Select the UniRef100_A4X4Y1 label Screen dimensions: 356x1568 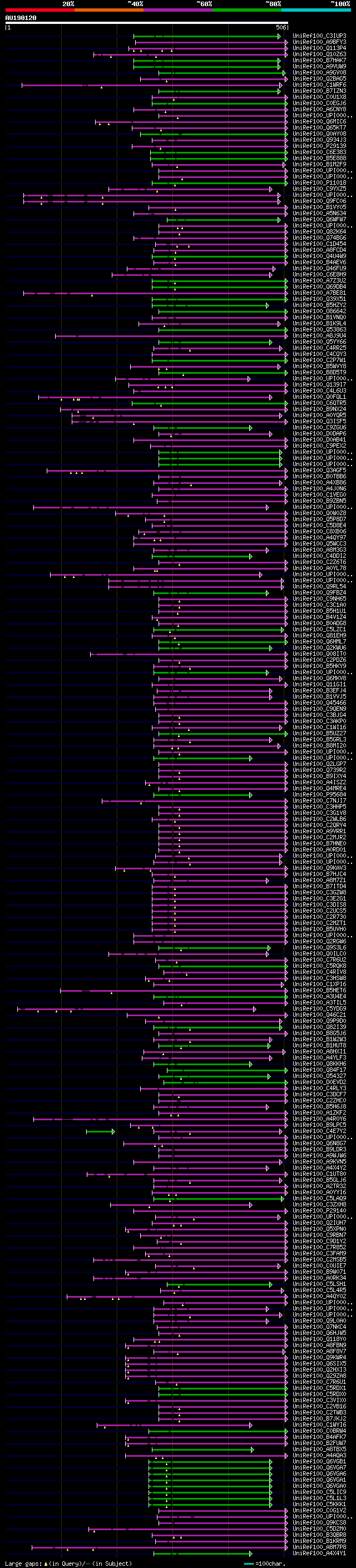click(x=319, y=1554)
